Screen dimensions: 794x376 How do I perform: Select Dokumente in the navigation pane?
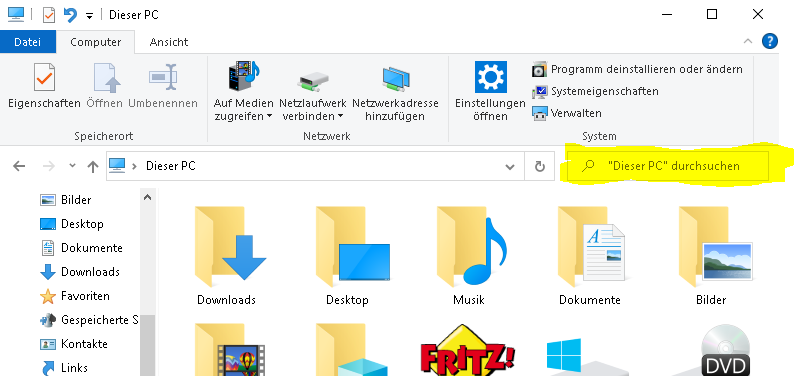tap(82, 248)
